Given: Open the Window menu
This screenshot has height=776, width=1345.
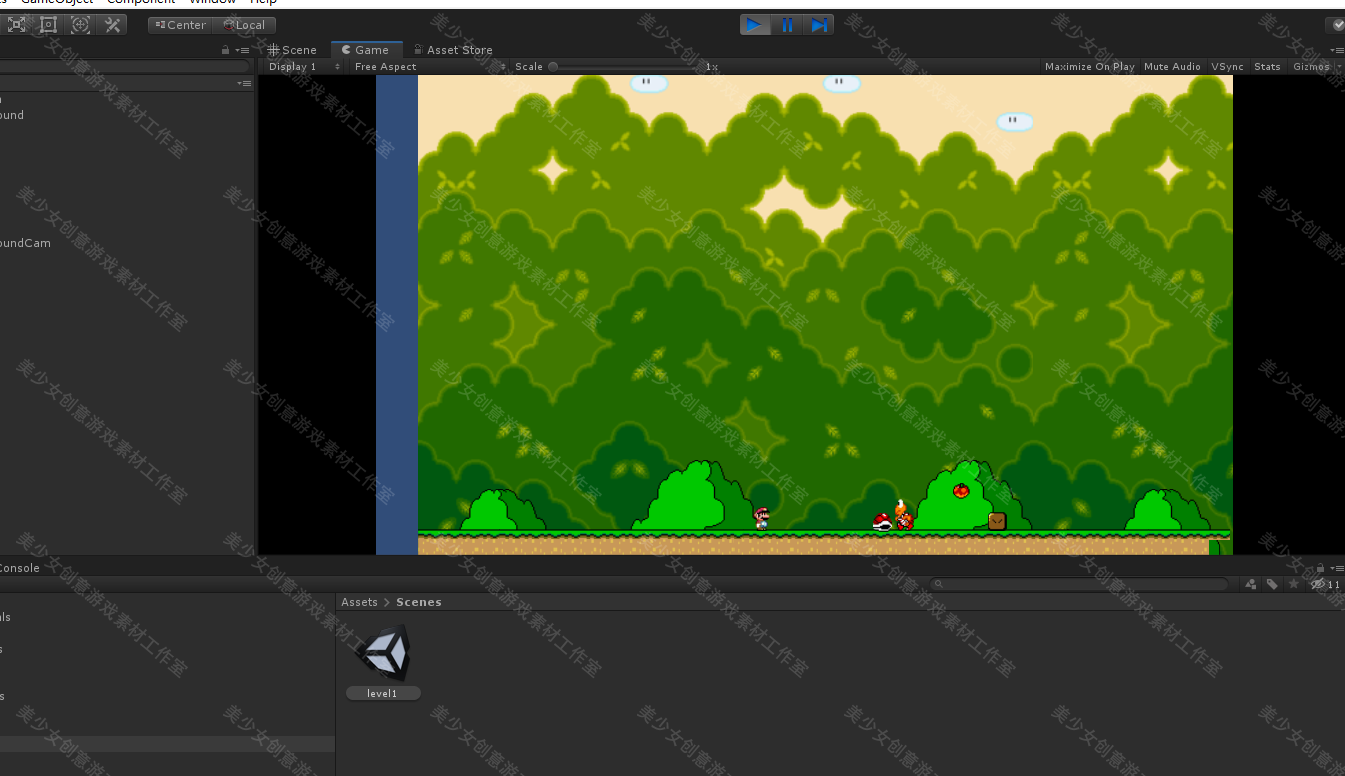Looking at the screenshot, I should (211, 2).
